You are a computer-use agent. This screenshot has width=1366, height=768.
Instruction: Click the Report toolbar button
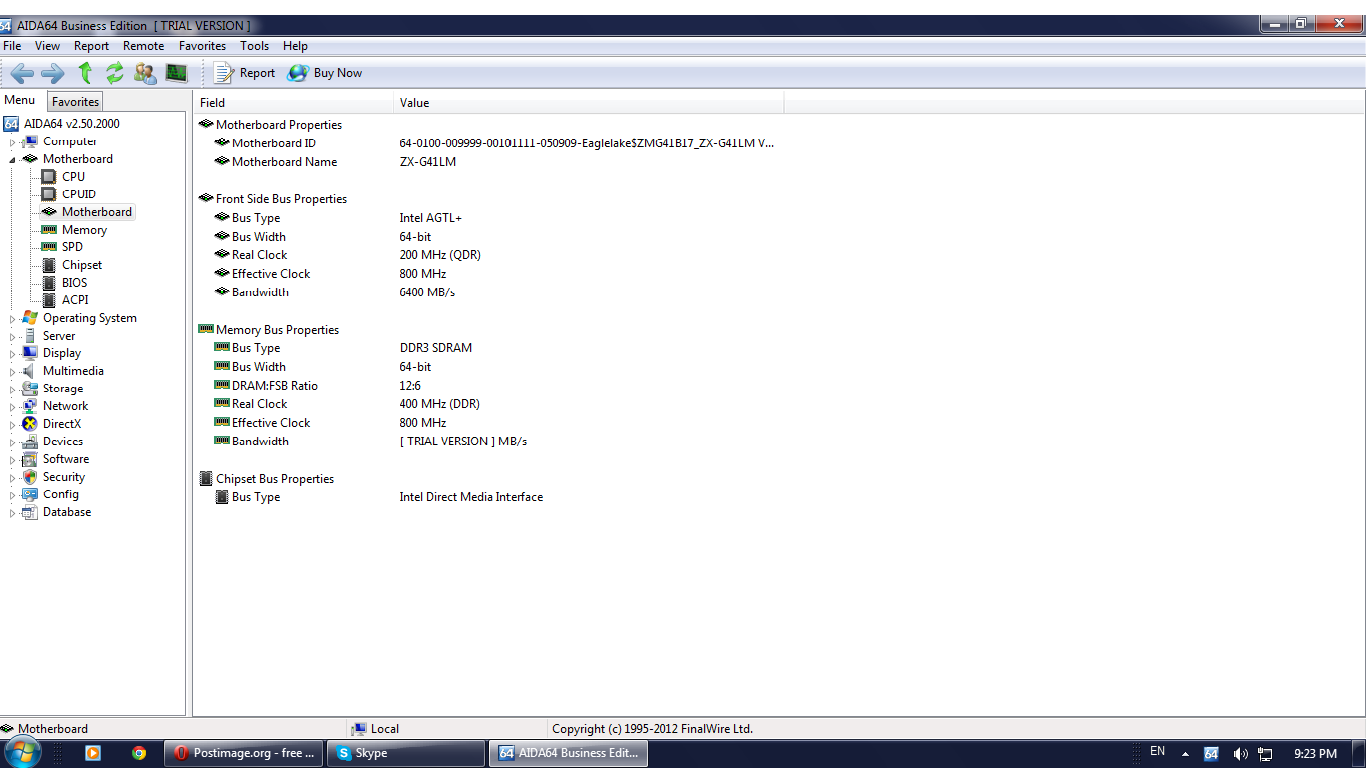(x=245, y=73)
